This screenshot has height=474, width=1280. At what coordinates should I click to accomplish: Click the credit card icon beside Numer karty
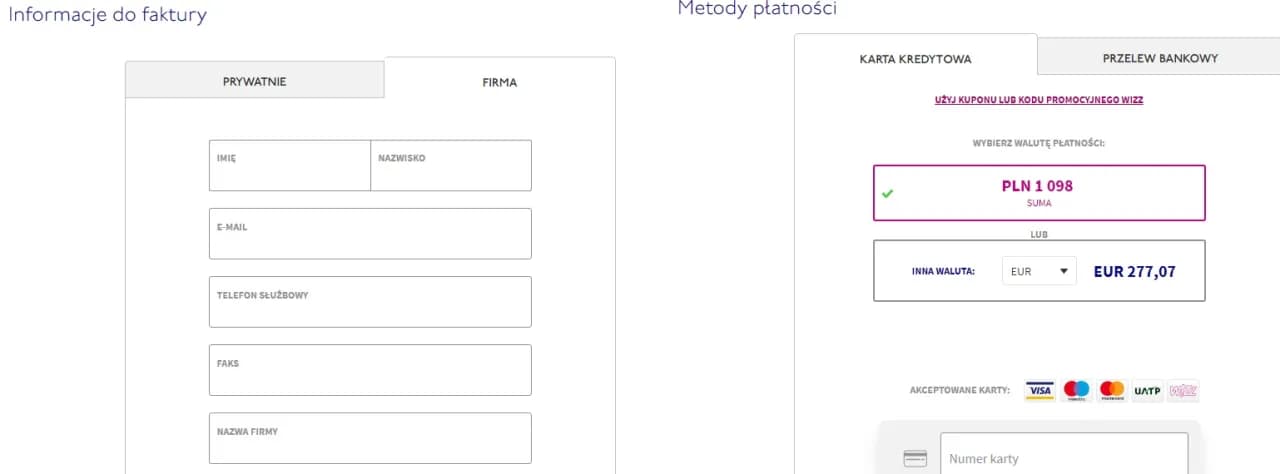(915, 459)
